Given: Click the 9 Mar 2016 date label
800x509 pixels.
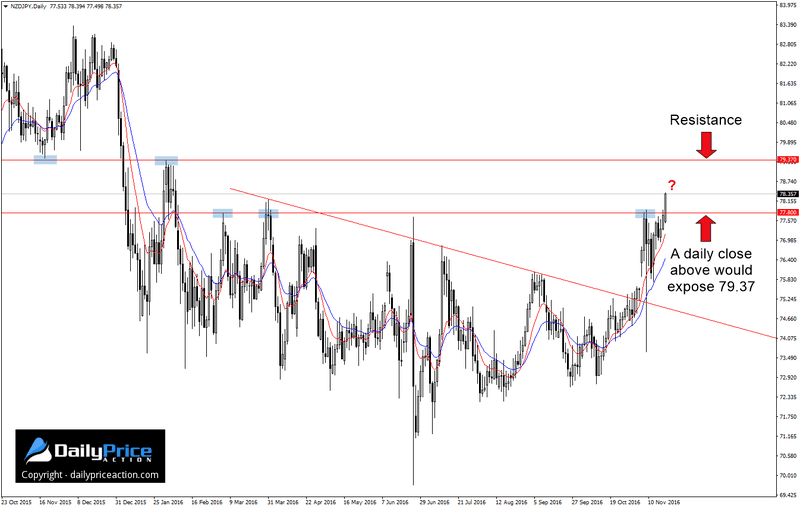Looking at the screenshot, I should tap(243, 502).
